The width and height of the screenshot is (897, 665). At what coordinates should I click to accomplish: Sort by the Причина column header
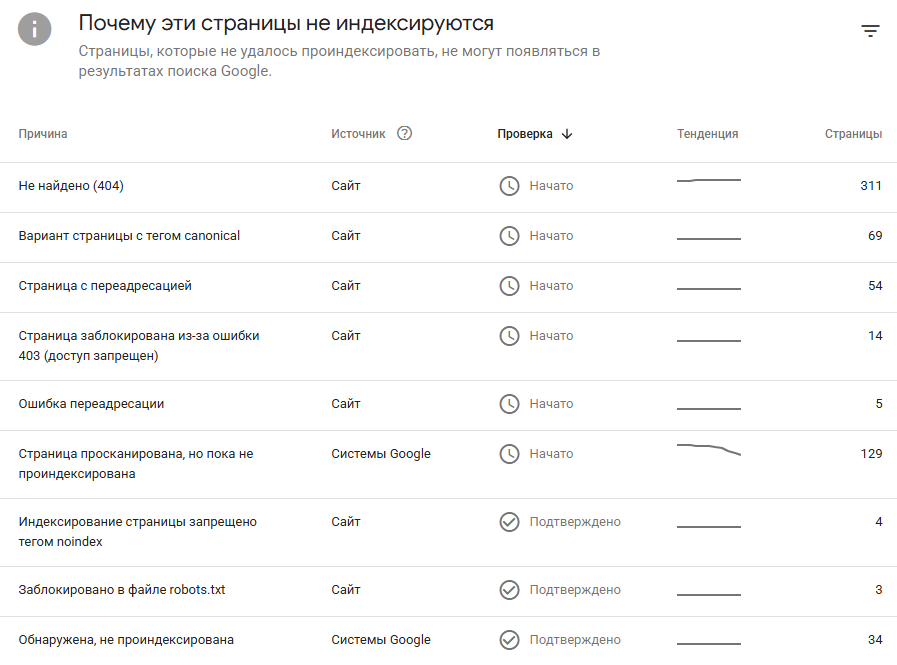43,134
